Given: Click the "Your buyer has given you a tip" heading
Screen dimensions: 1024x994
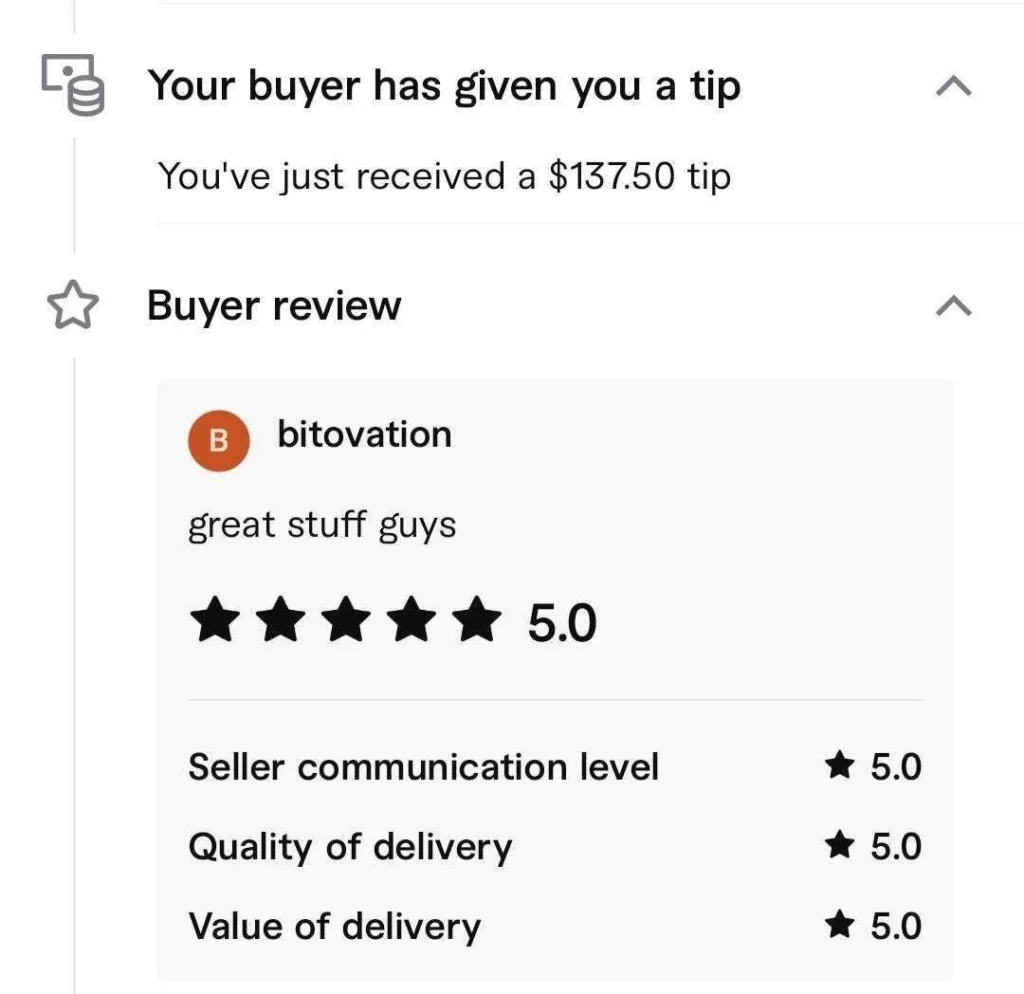Looking at the screenshot, I should pos(444,87).
